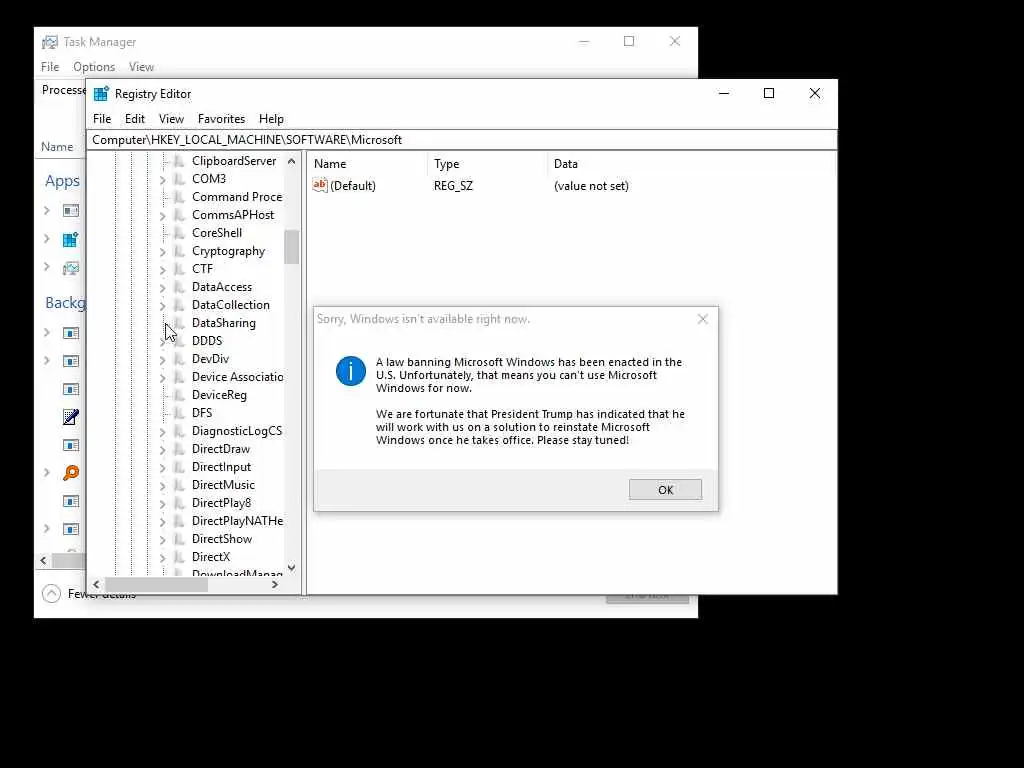Select the Command Proce folder icon
Viewport: 1024px width, 768px height.
(x=180, y=197)
